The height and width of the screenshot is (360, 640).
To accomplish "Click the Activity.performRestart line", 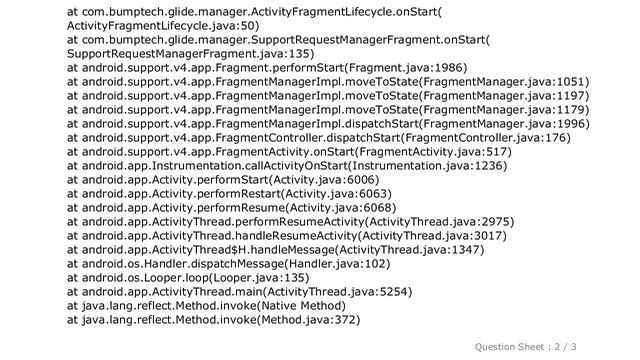I will pyautogui.click(x=229, y=193).
